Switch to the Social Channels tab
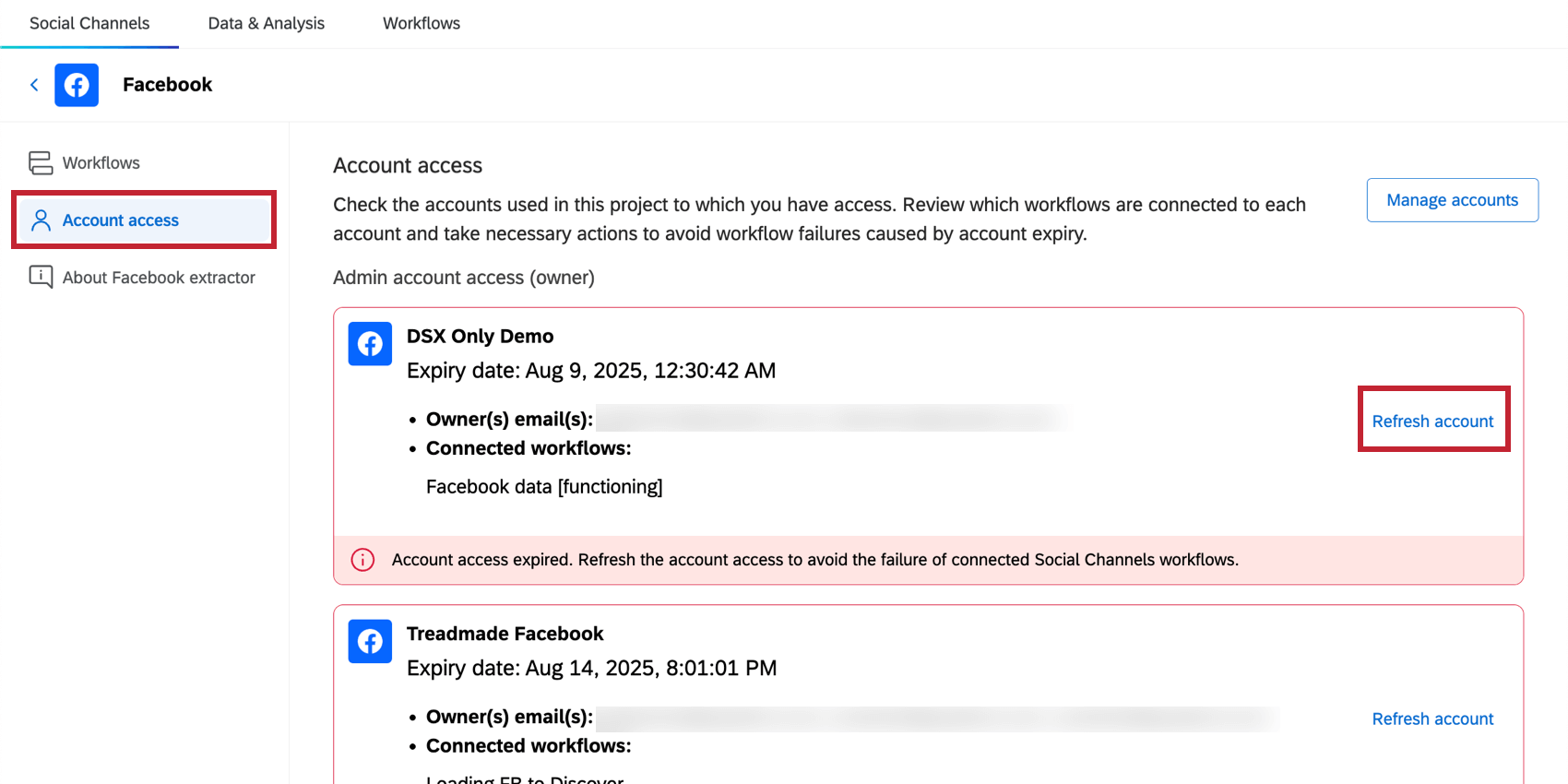This screenshot has height=784, width=1568. point(89,23)
